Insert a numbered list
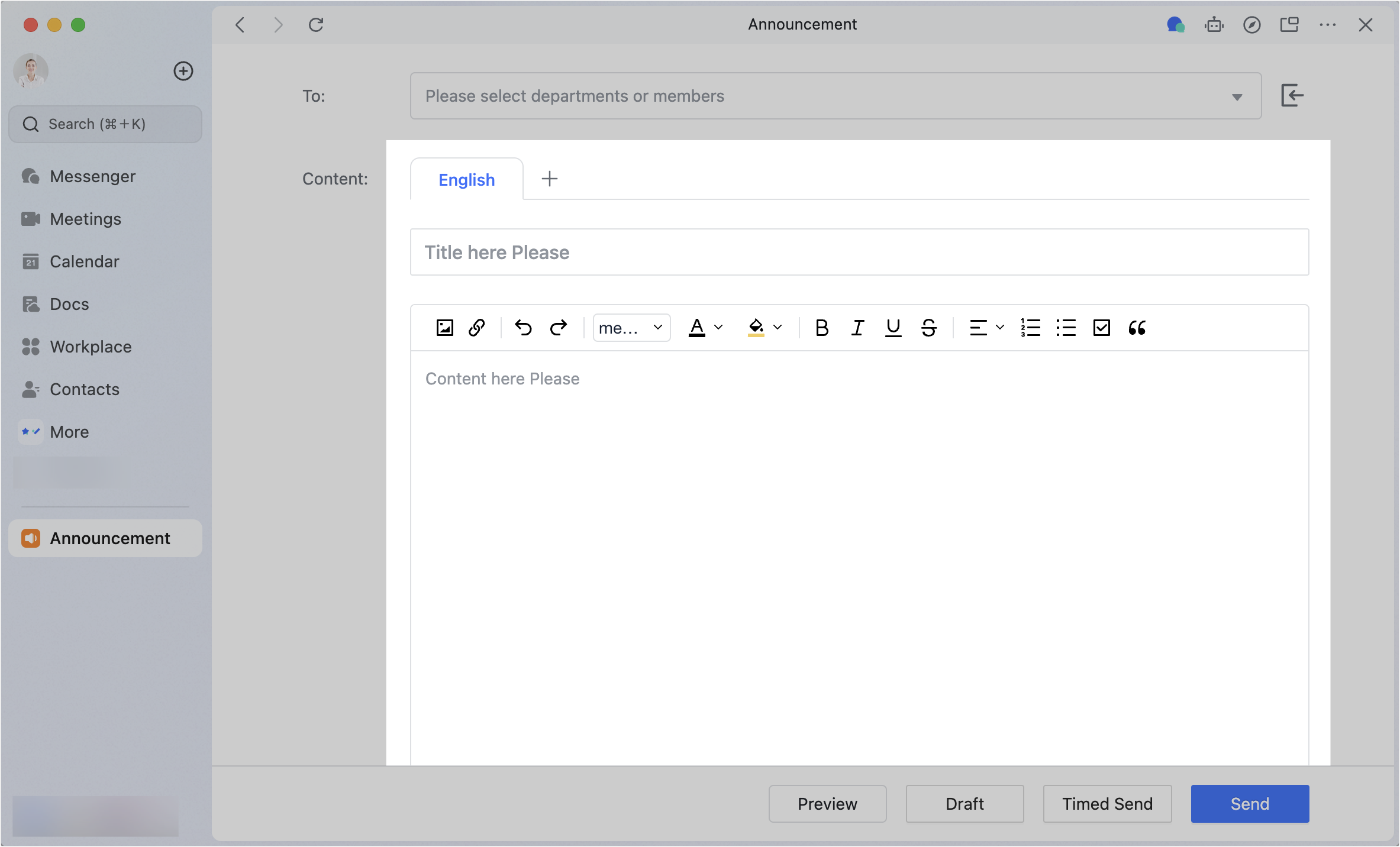The height and width of the screenshot is (847, 1400). (x=1030, y=328)
